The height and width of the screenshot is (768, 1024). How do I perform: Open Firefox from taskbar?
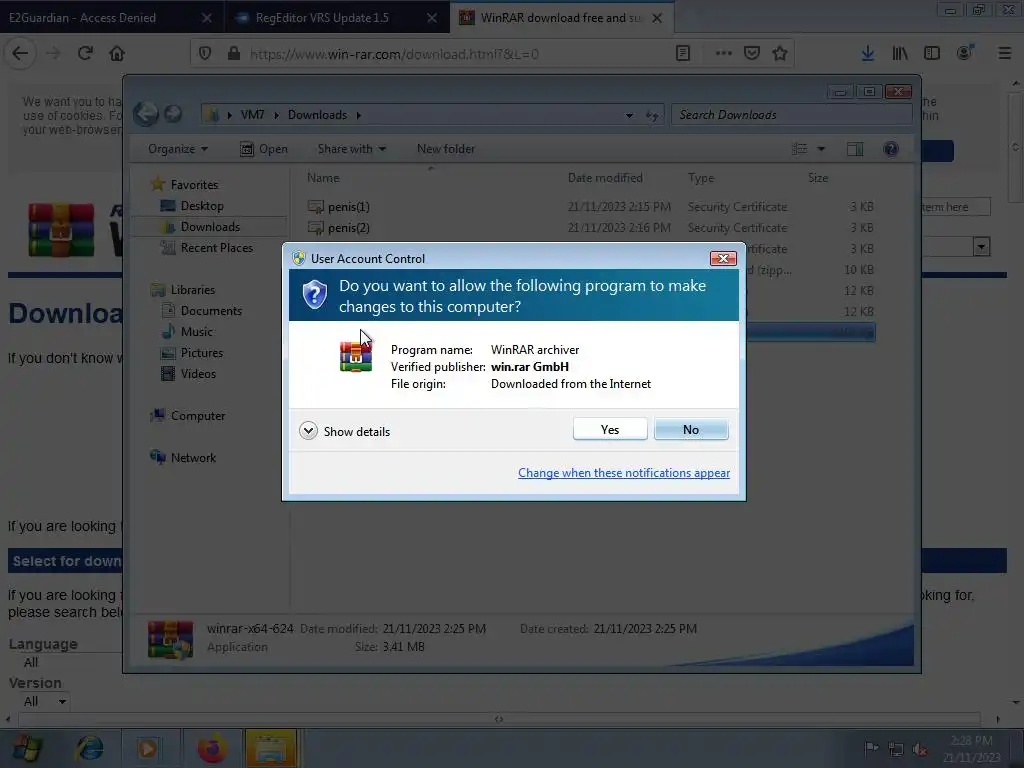tap(212, 748)
